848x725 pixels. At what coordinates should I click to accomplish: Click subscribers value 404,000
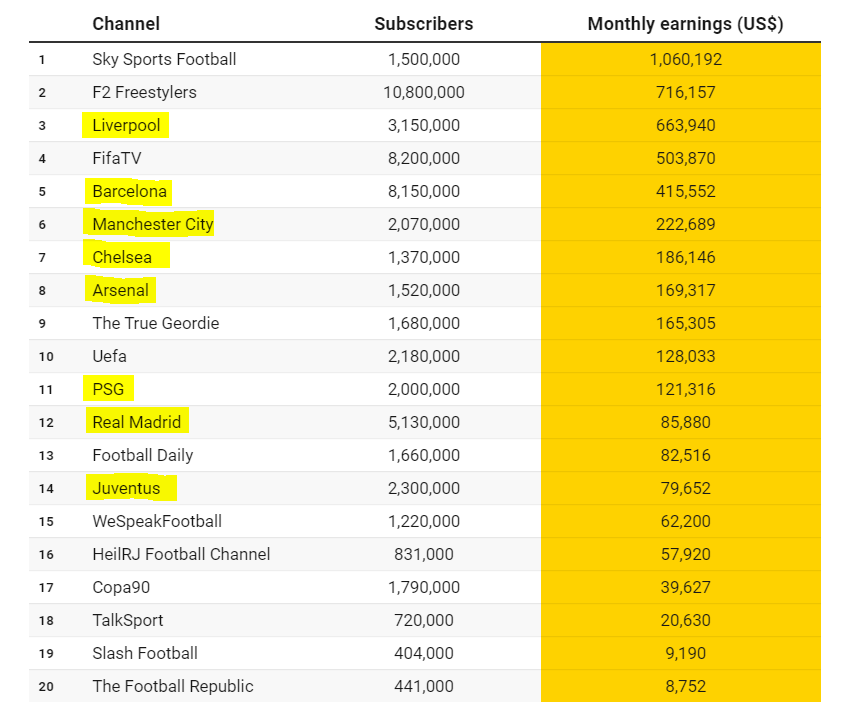423,653
